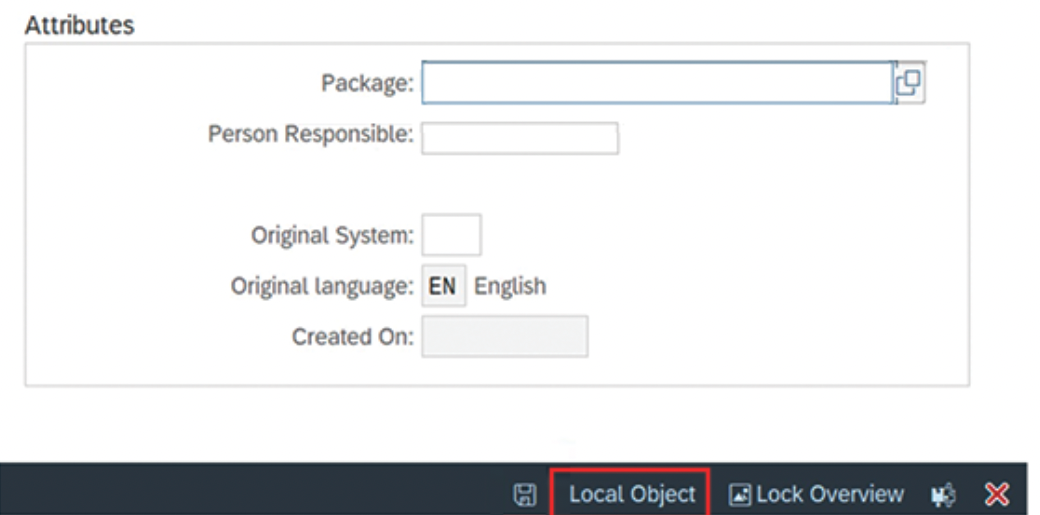The height and width of the screenshot is (515, 1040).
Task: Click the Original System label
Action: point(331,236)
